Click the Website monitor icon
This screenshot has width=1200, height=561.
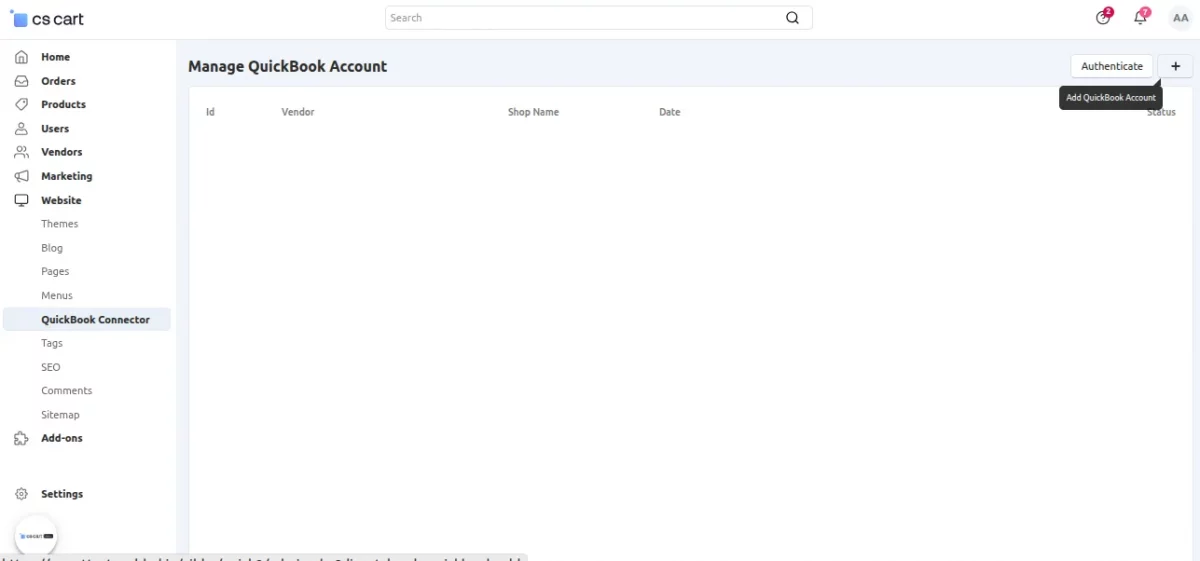(x=21, y=200)
